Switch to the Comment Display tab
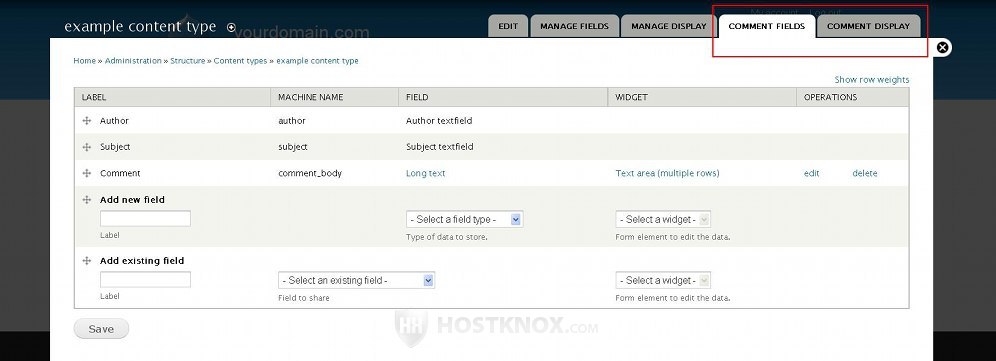 point(868,26)
